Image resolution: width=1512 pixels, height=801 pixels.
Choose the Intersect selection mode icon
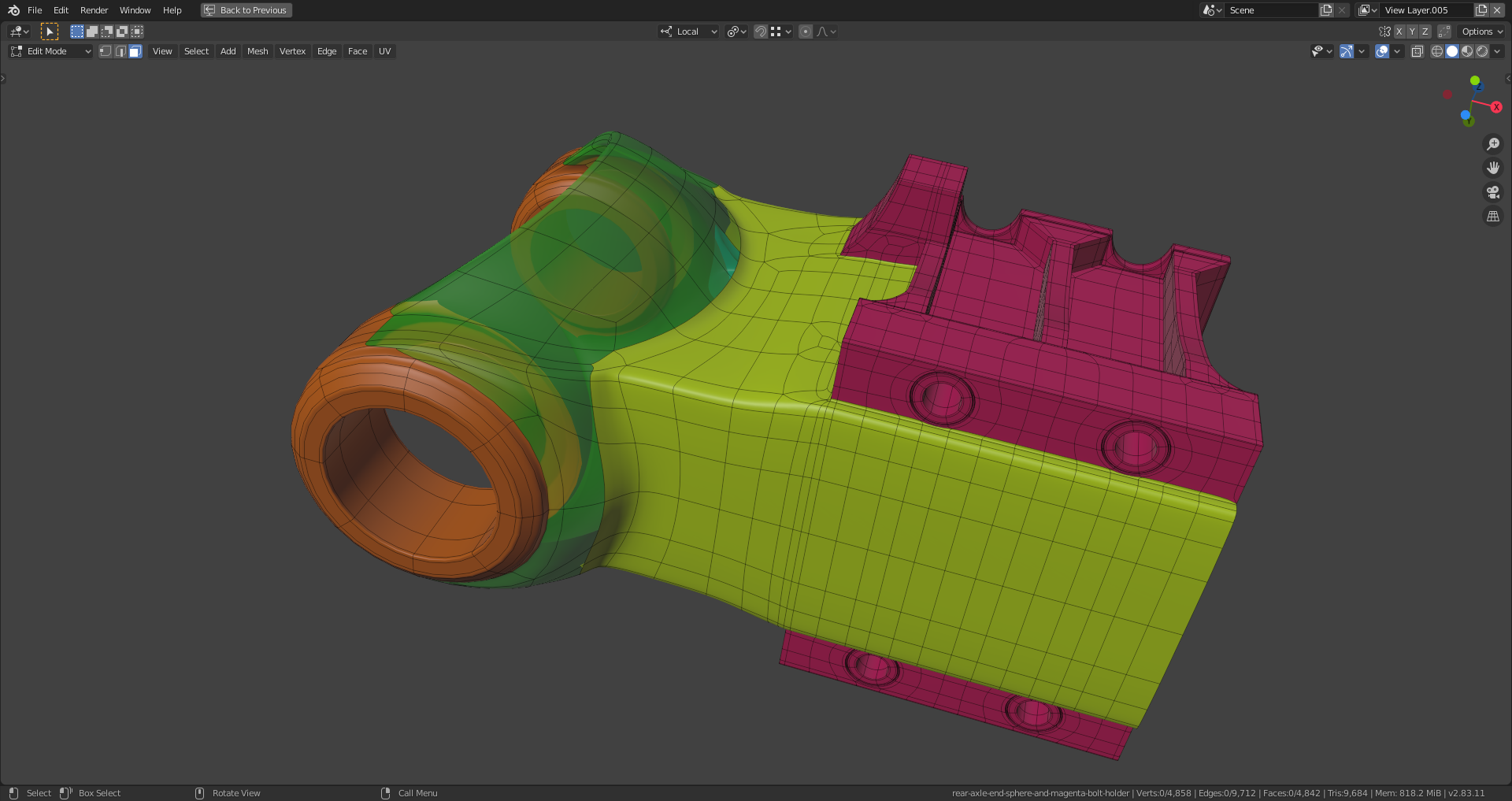137,32
